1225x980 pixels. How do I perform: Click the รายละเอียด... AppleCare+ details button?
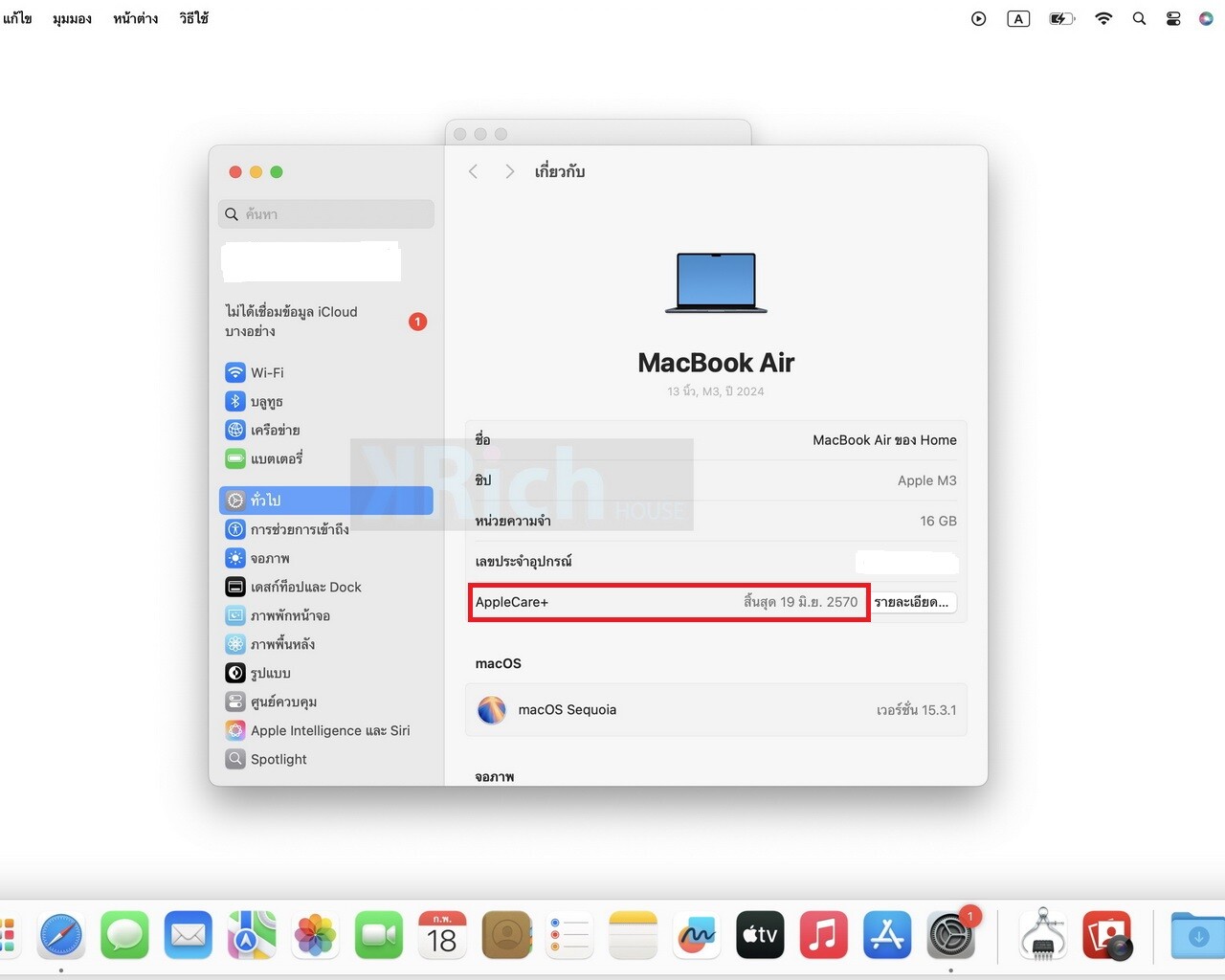click(912, 602)
